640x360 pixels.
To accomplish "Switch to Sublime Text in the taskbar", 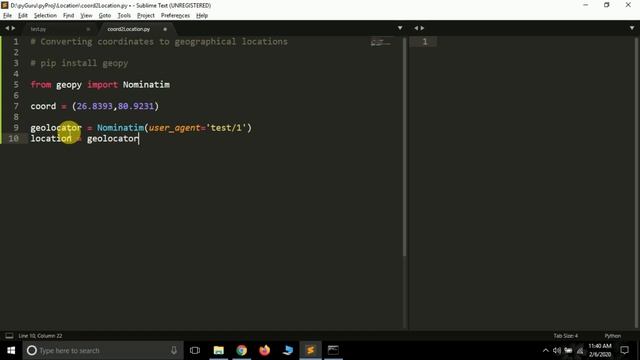I will click(310, 350).
